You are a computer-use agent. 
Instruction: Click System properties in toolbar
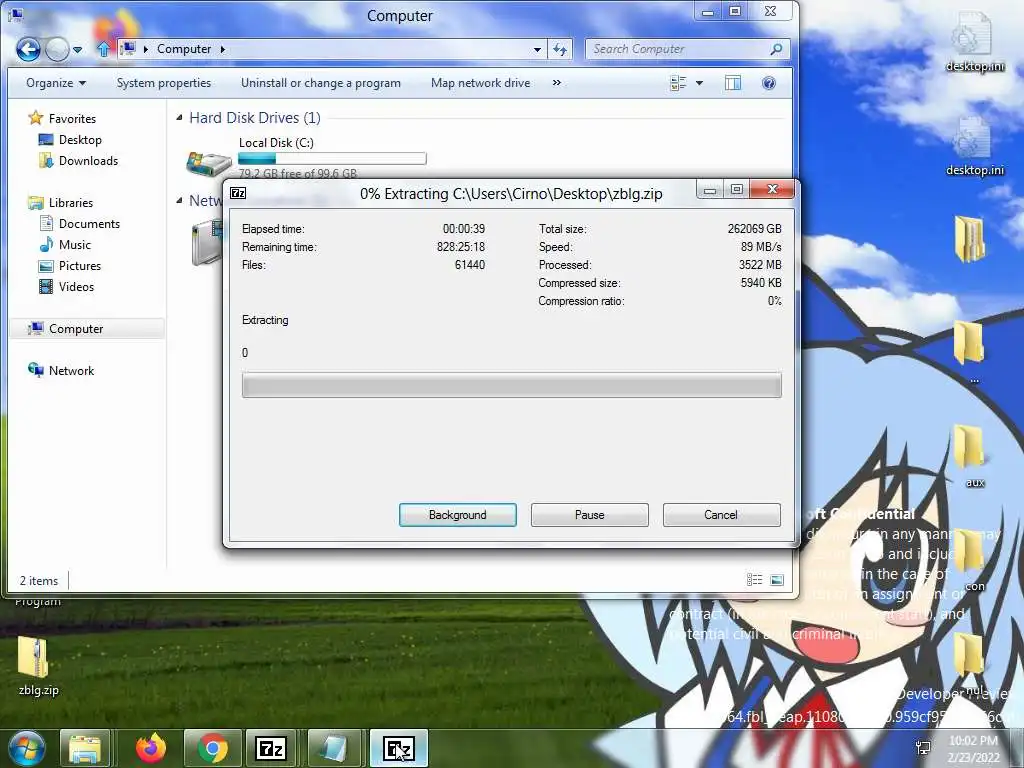(x=164, y=83)
